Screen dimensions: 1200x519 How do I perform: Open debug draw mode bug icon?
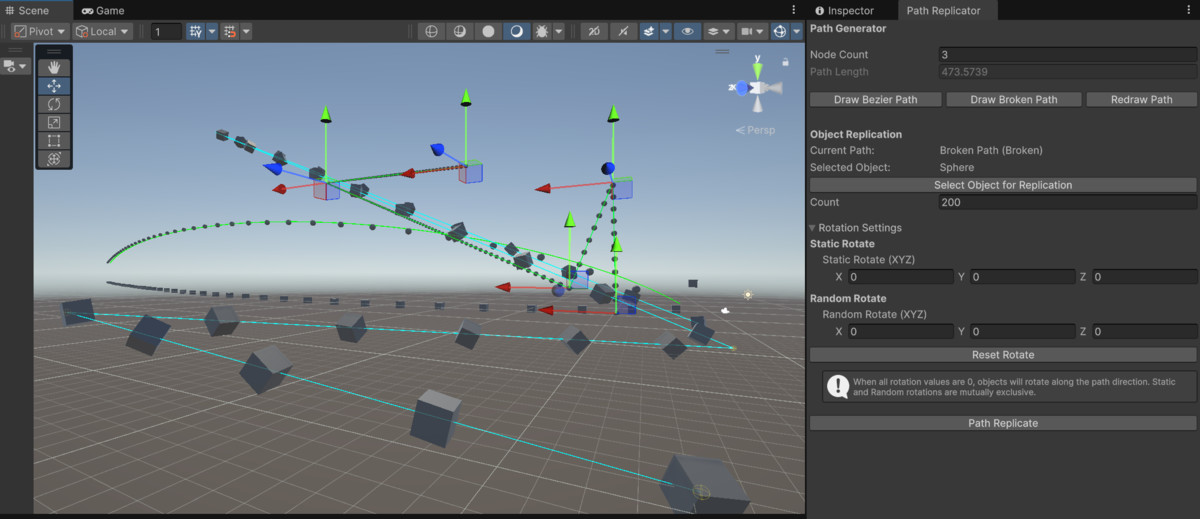point(542,31)
